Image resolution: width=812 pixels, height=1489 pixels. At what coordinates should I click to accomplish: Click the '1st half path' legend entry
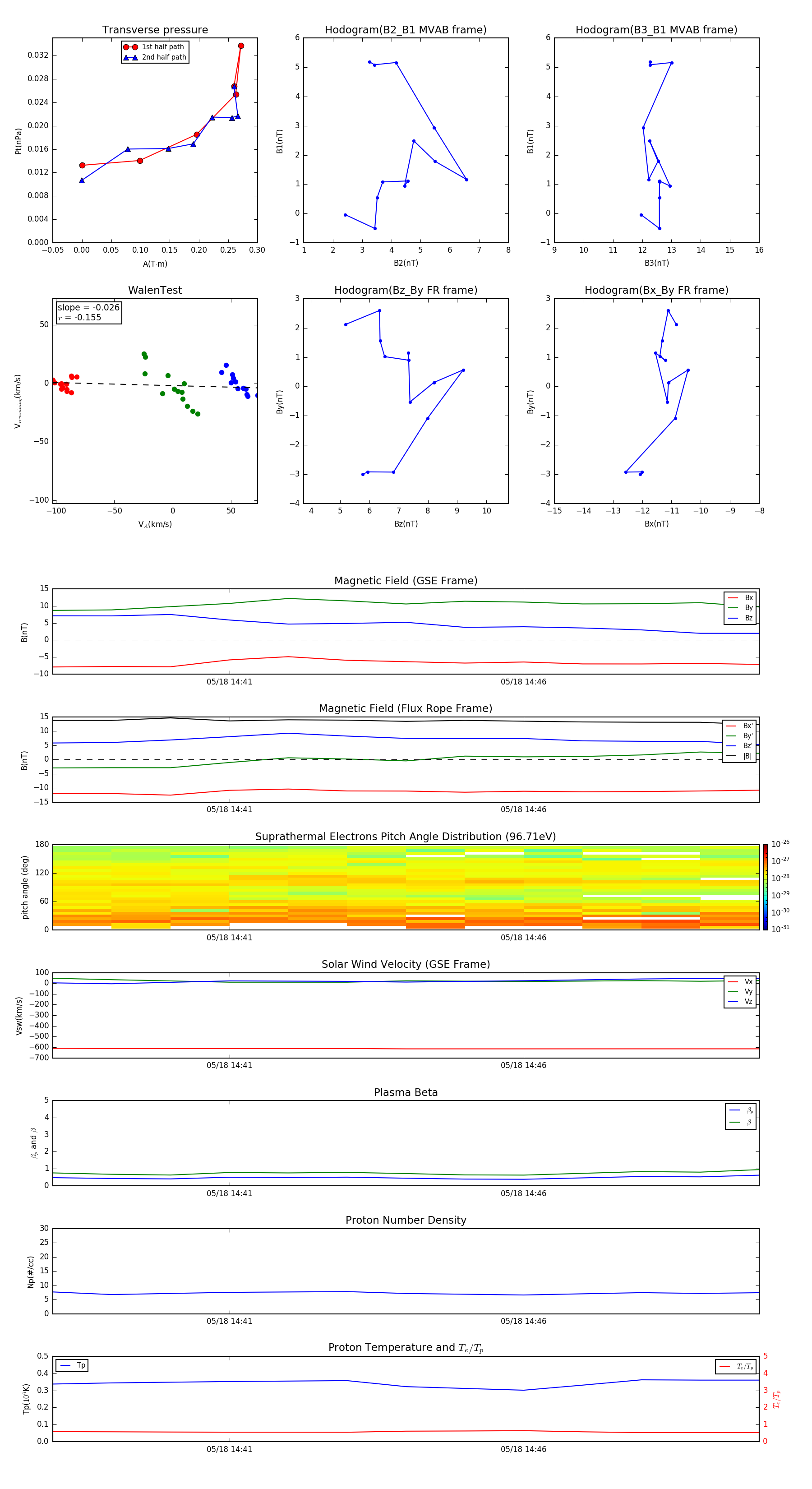click(x=154, y=47)
